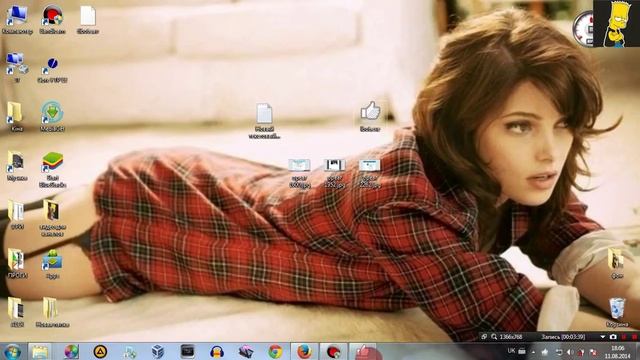This screenshot has width=640, height=360.
Task: Open the taskbar clock showing 18:06
Action: 618,352
